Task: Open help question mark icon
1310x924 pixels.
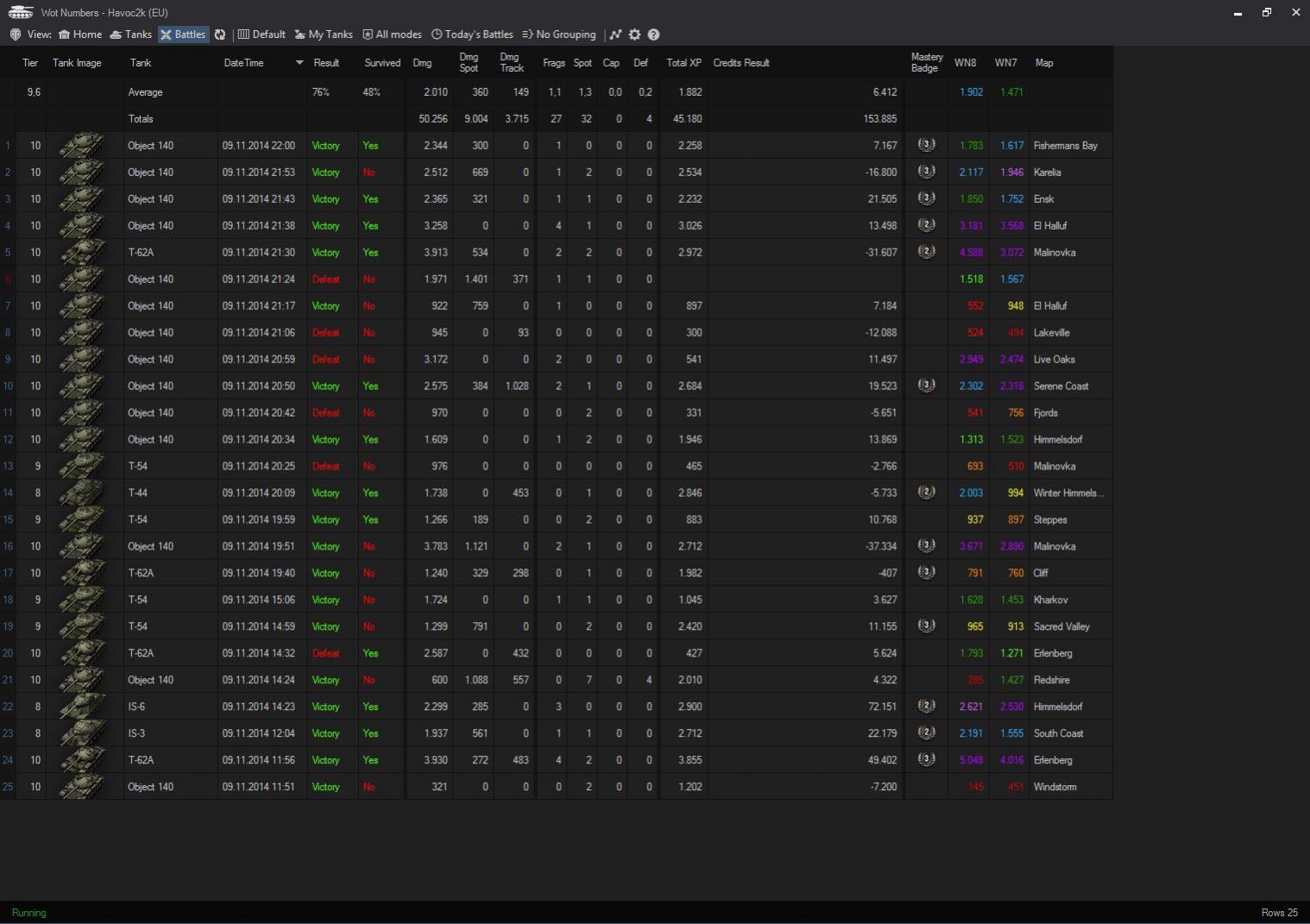Action: point(653,35)
